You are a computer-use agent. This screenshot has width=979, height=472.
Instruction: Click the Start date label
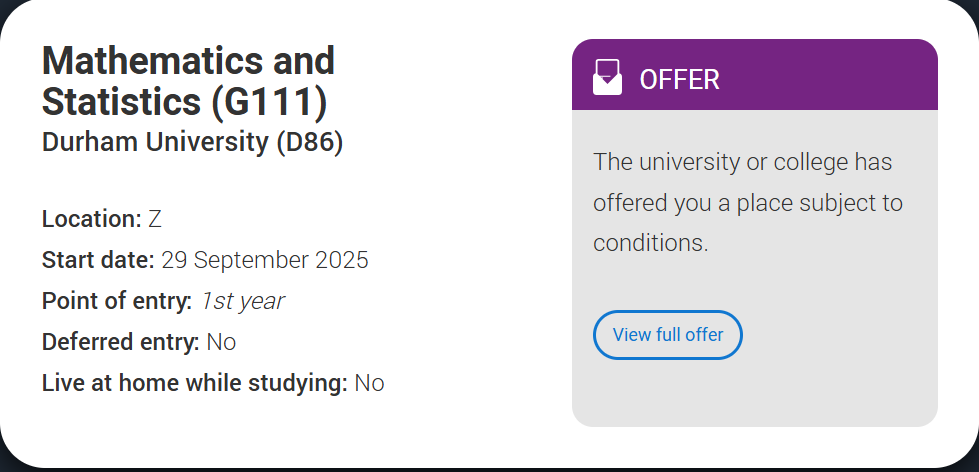(98, 260)
